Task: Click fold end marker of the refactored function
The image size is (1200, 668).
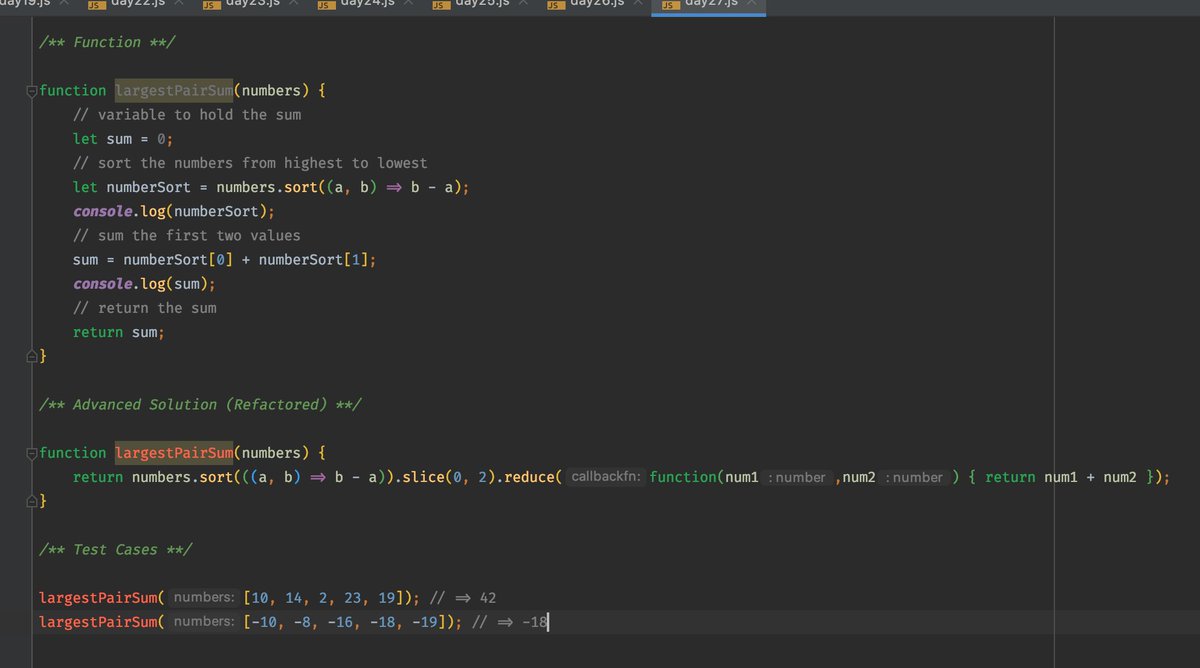Action: [x=32, y=501]
